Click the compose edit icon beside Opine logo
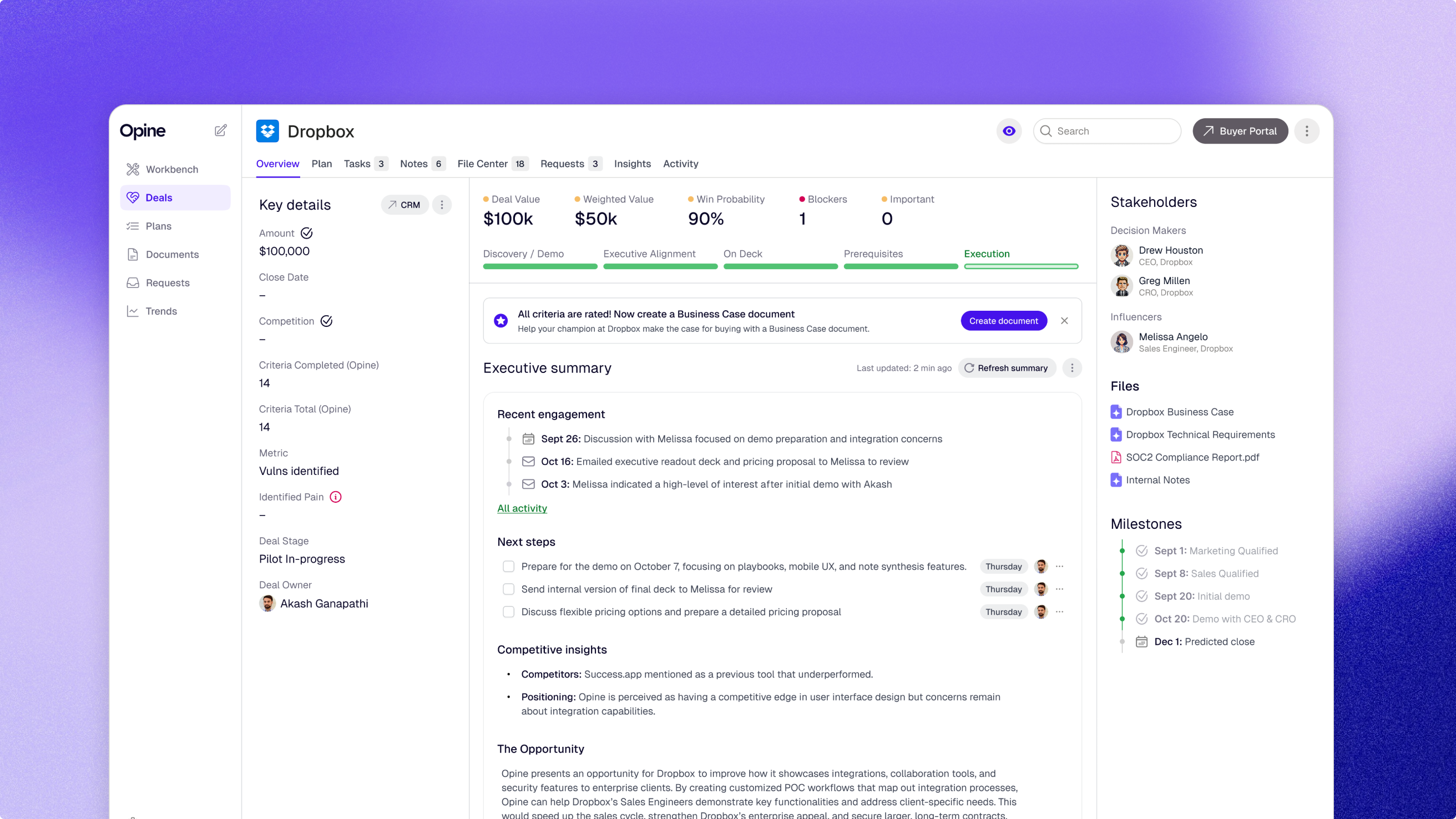Screen dimensions: 1456x819 [x=220, y=130]
